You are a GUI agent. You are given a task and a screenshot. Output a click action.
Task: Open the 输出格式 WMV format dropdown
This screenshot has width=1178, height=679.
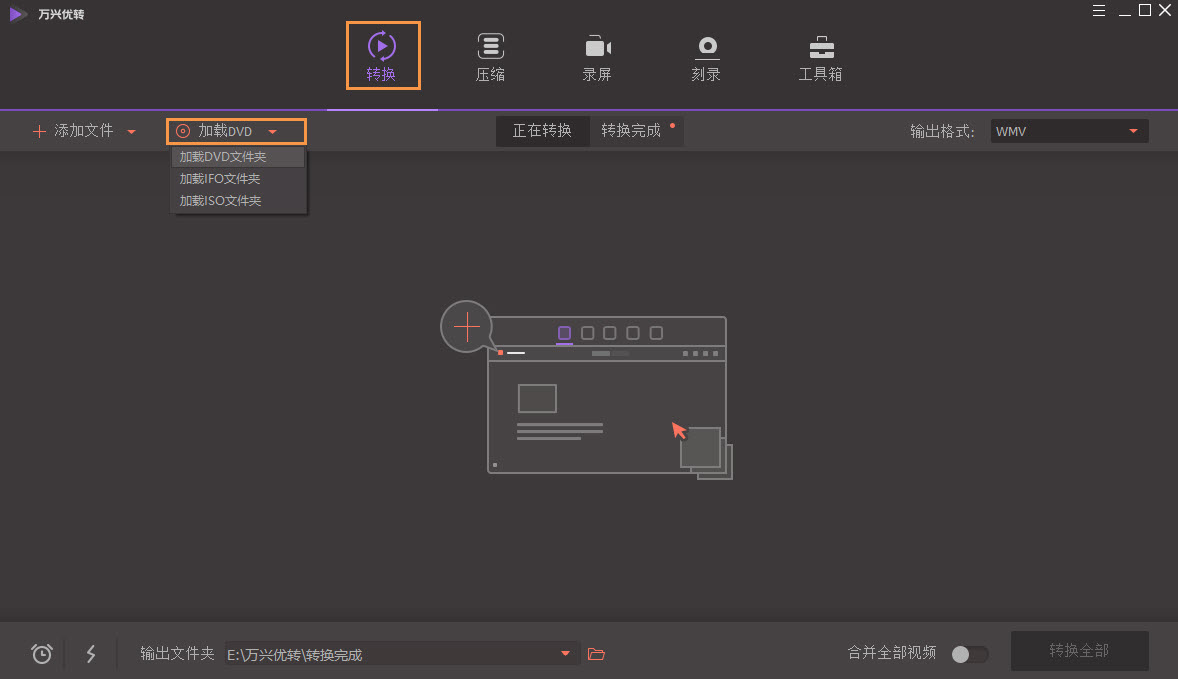click(x=1068, y=130)
